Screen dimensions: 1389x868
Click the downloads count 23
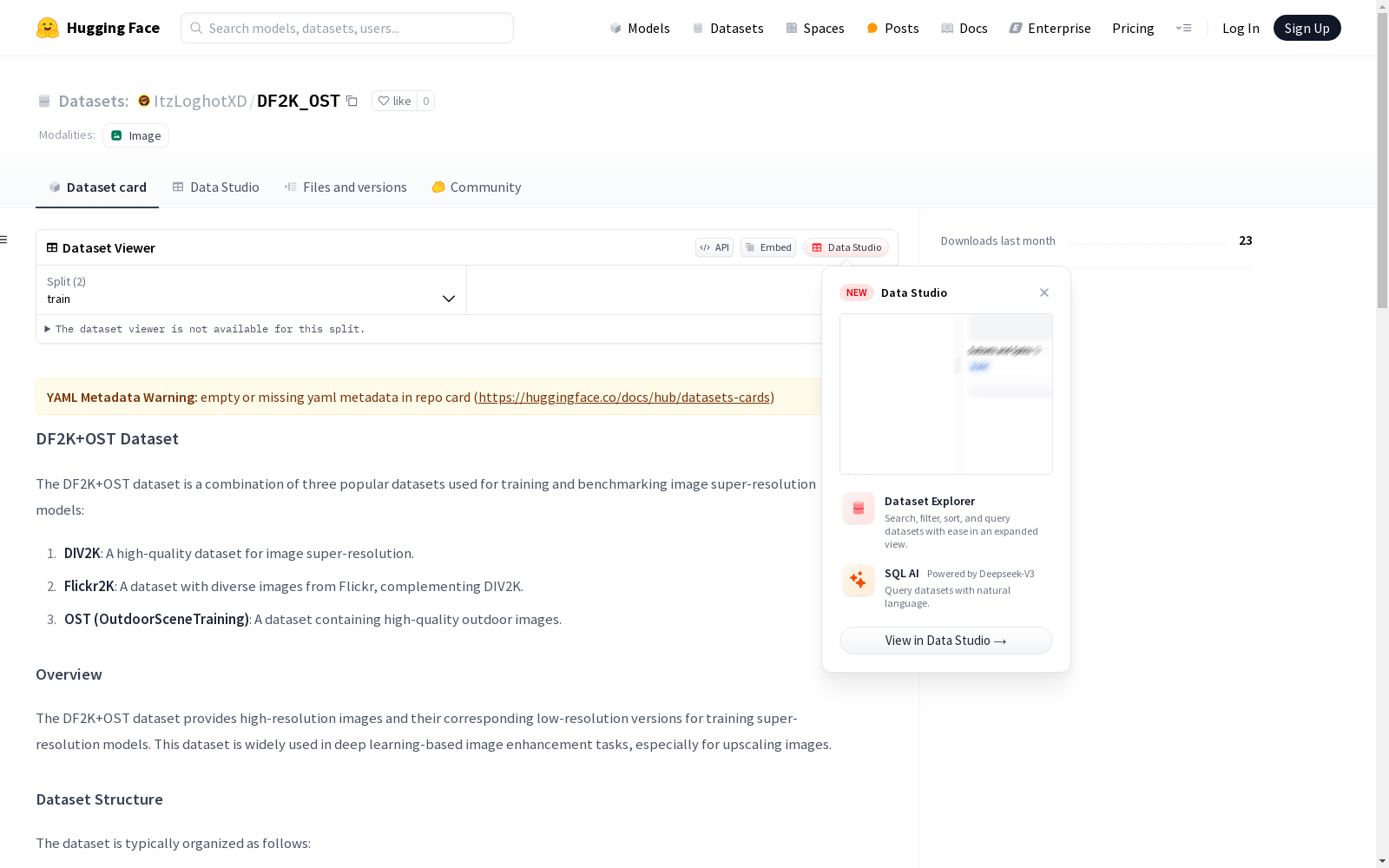click(1246, 240)
